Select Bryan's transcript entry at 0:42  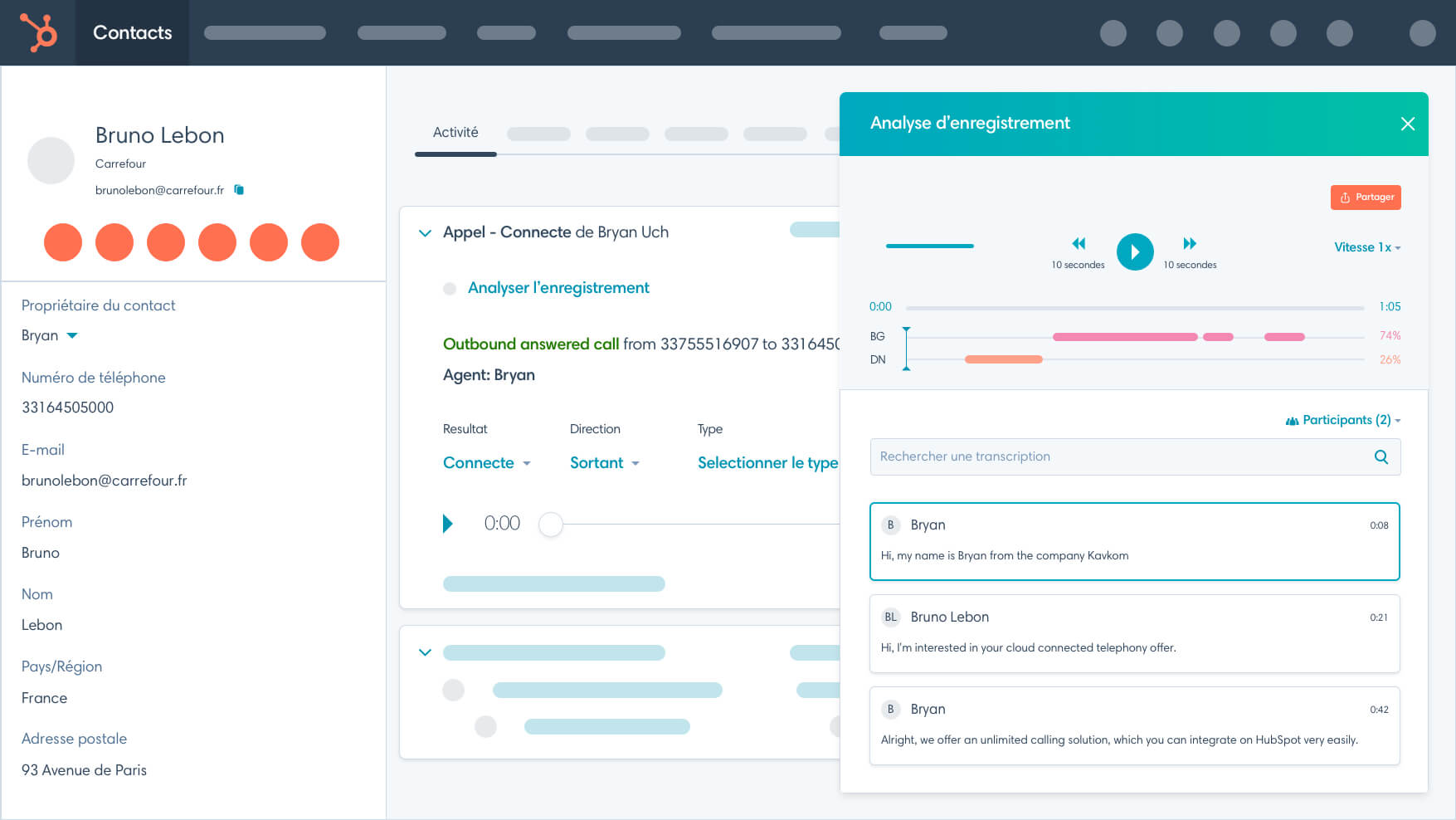tap(1135, 725)
